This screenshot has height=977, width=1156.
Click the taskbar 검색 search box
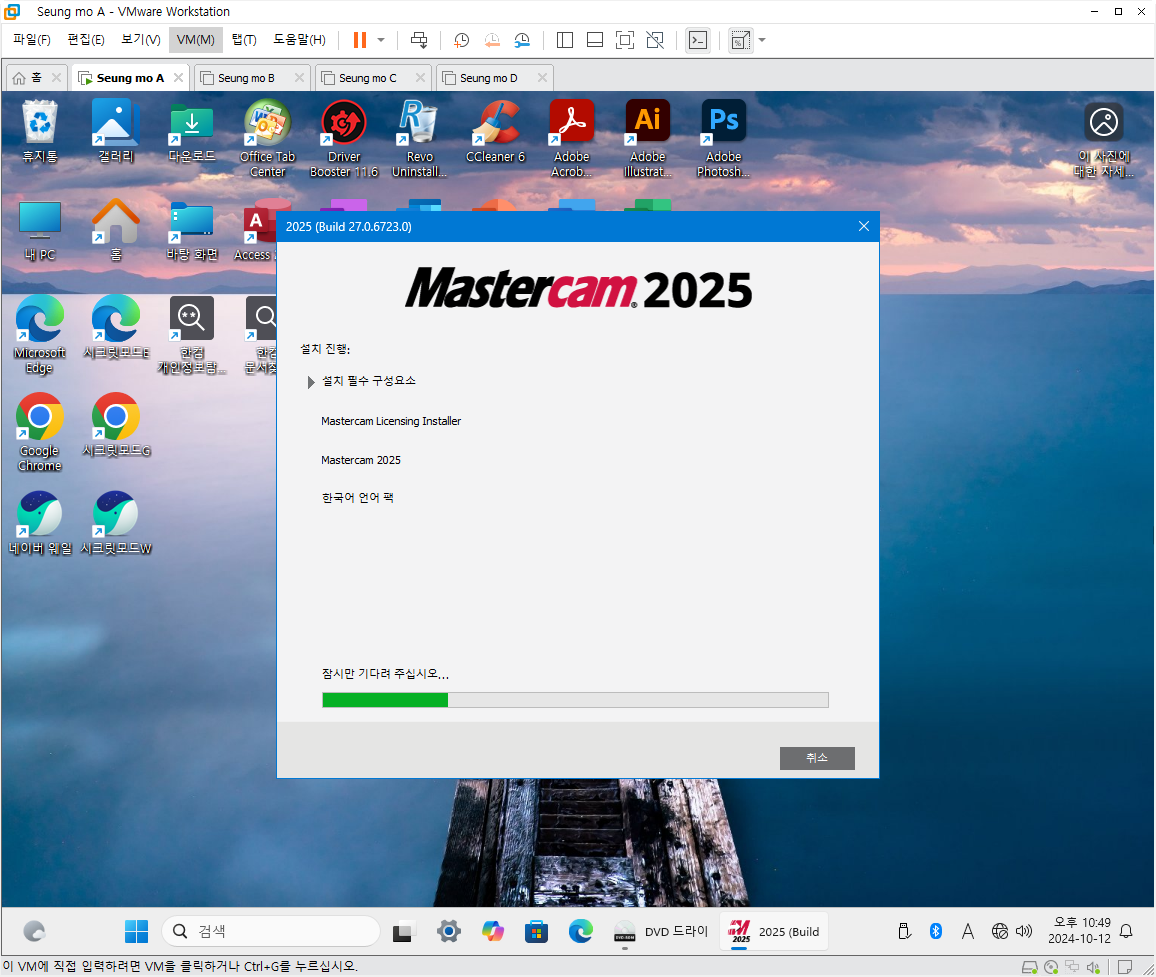click(271, 931)
